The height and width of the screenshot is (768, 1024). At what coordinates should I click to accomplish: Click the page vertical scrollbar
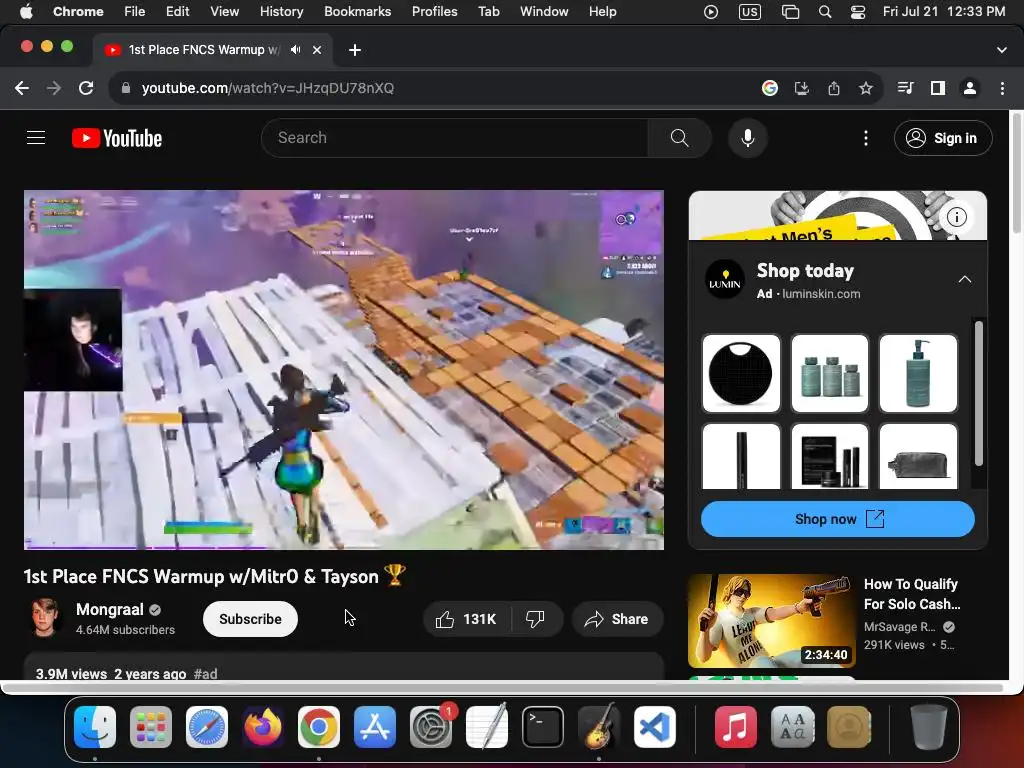click(x=1016, y=173)
